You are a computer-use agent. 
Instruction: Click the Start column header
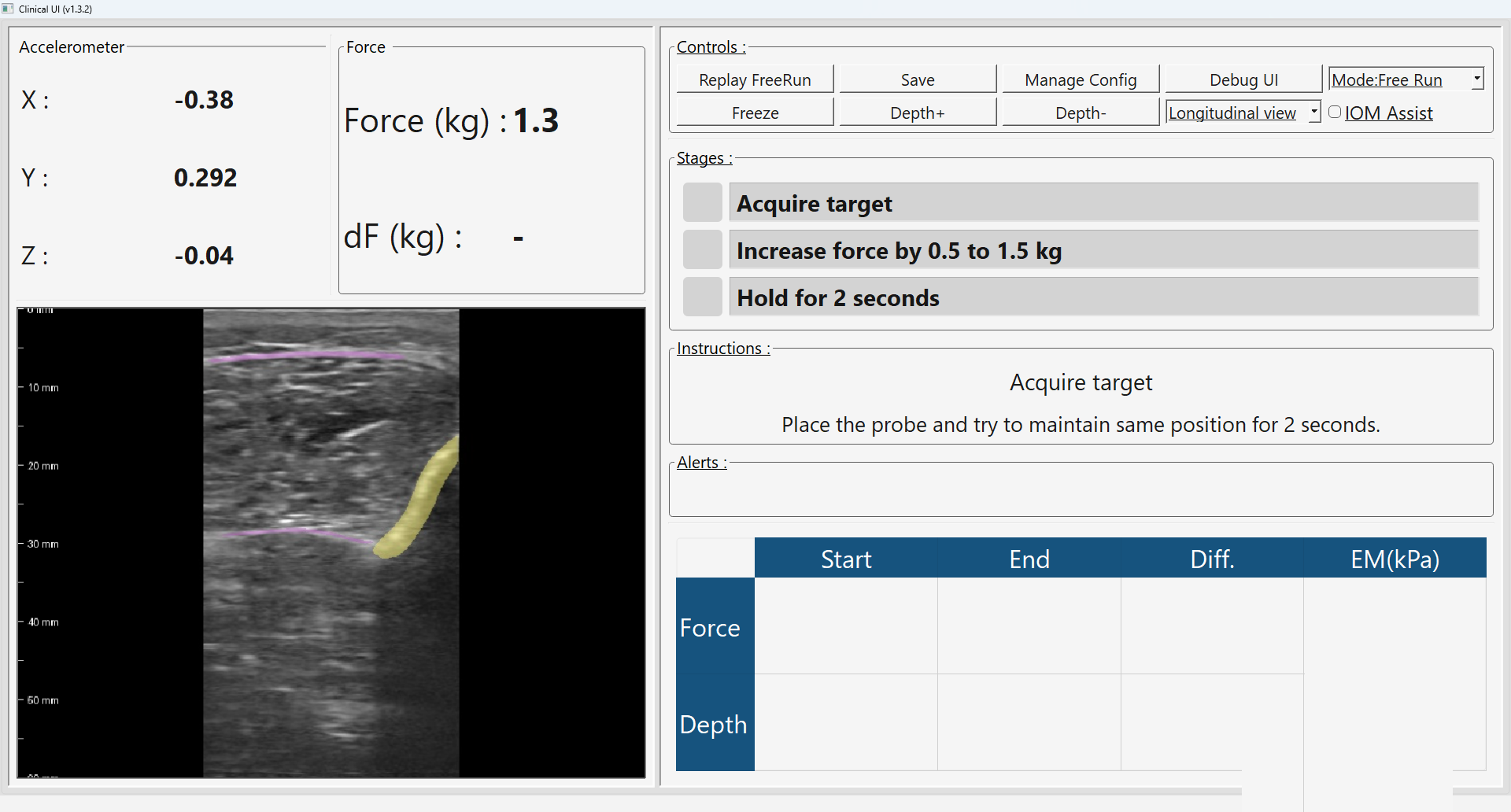[x=846, y=559]
